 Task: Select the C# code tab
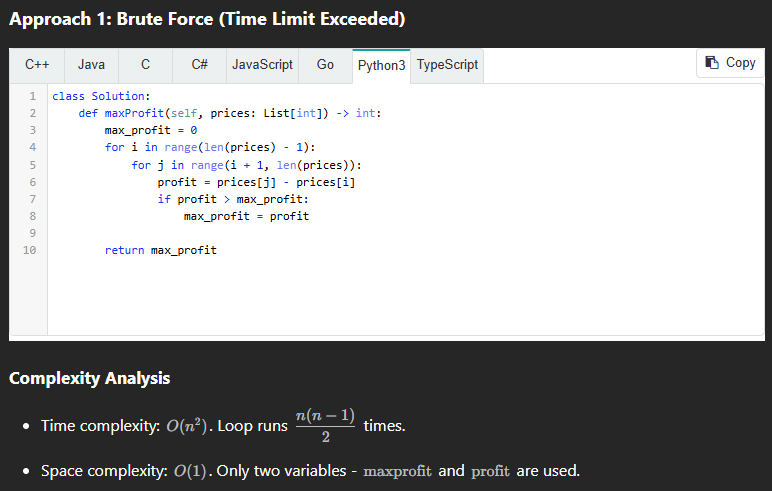click(199, 65)
